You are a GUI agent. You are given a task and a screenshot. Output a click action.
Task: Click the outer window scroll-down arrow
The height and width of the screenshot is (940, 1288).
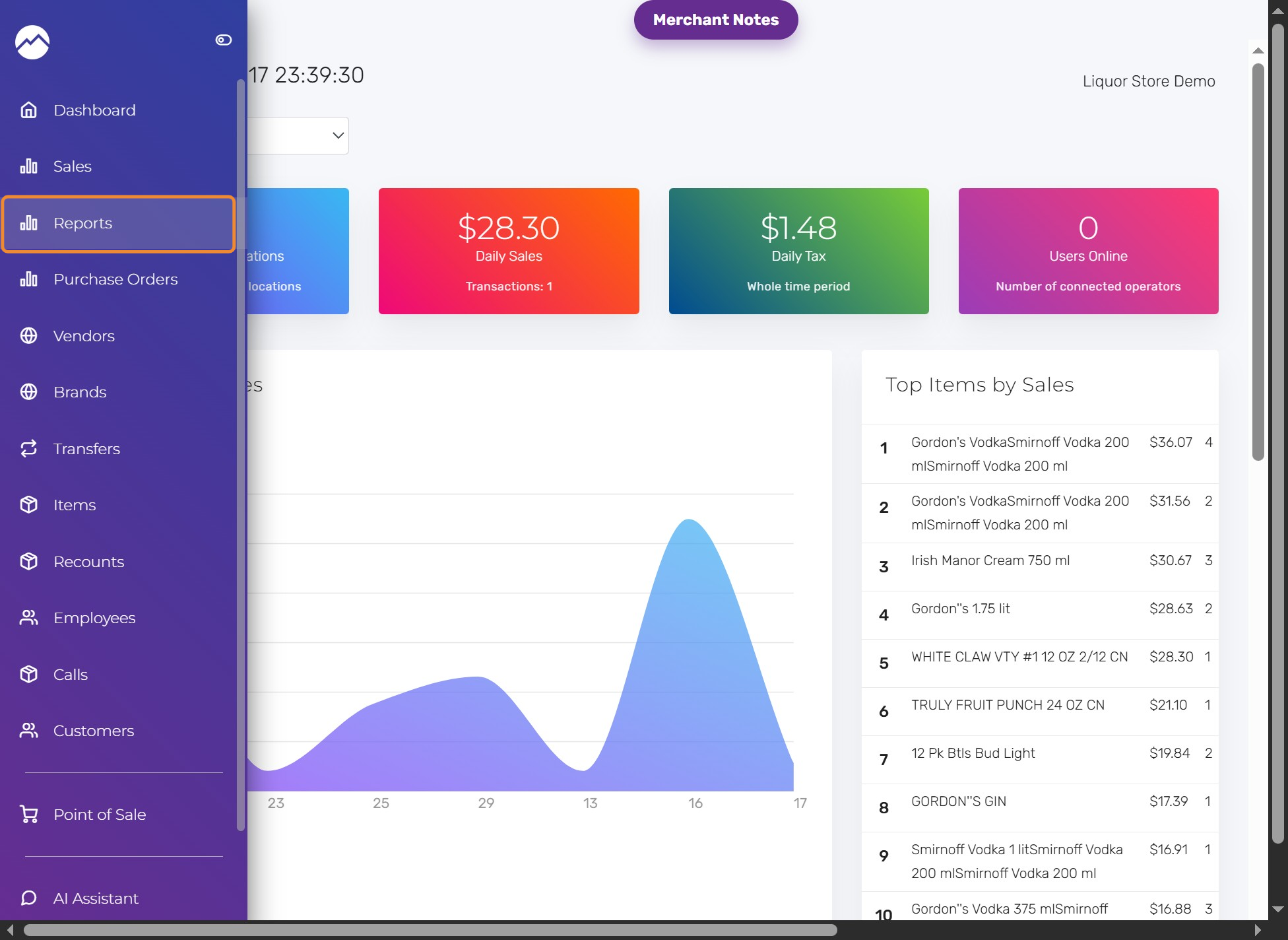pyautogui.click(x=1278, y=908)
